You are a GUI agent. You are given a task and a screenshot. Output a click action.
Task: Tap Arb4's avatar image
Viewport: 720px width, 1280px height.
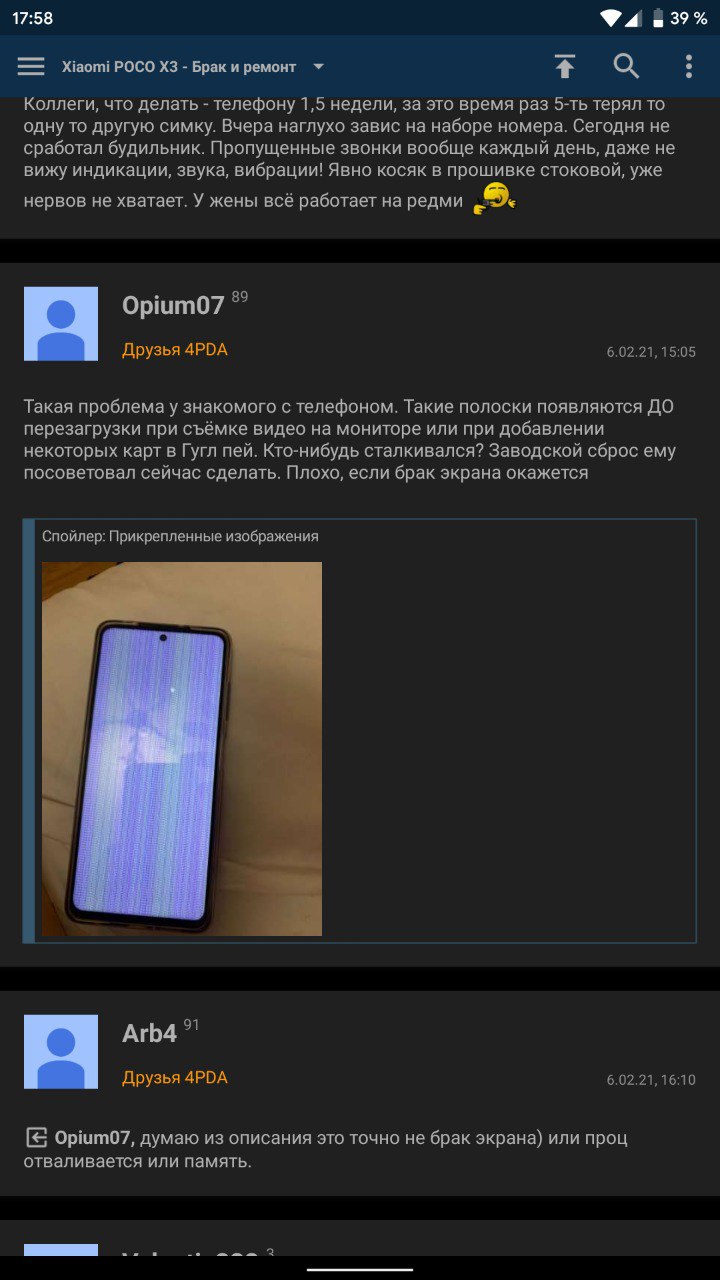click(x=61, y=1052)
